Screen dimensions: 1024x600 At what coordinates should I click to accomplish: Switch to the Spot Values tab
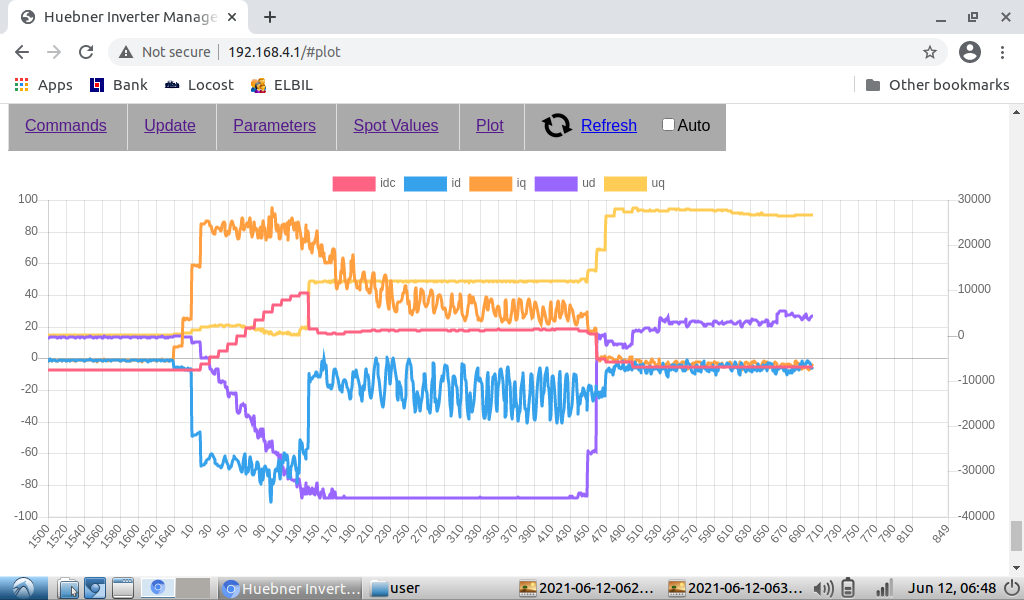(x=395, y=125)
